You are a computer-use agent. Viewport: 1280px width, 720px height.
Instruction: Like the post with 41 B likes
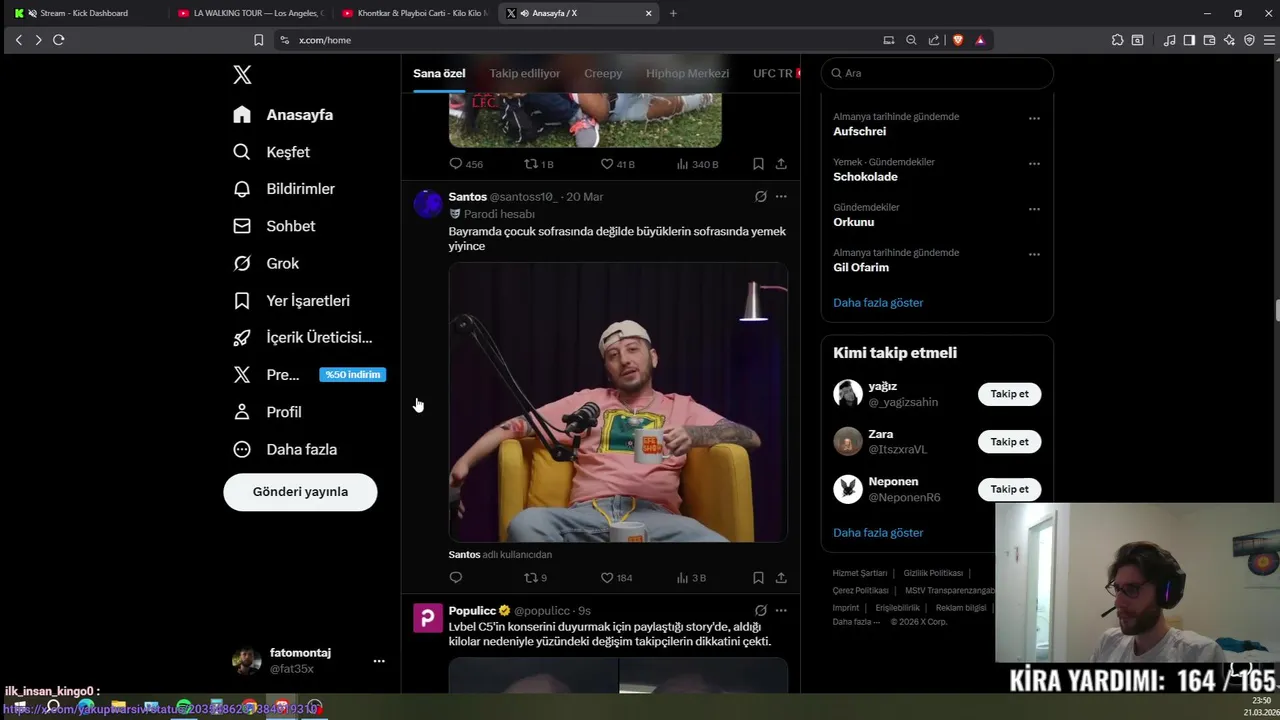617,164
